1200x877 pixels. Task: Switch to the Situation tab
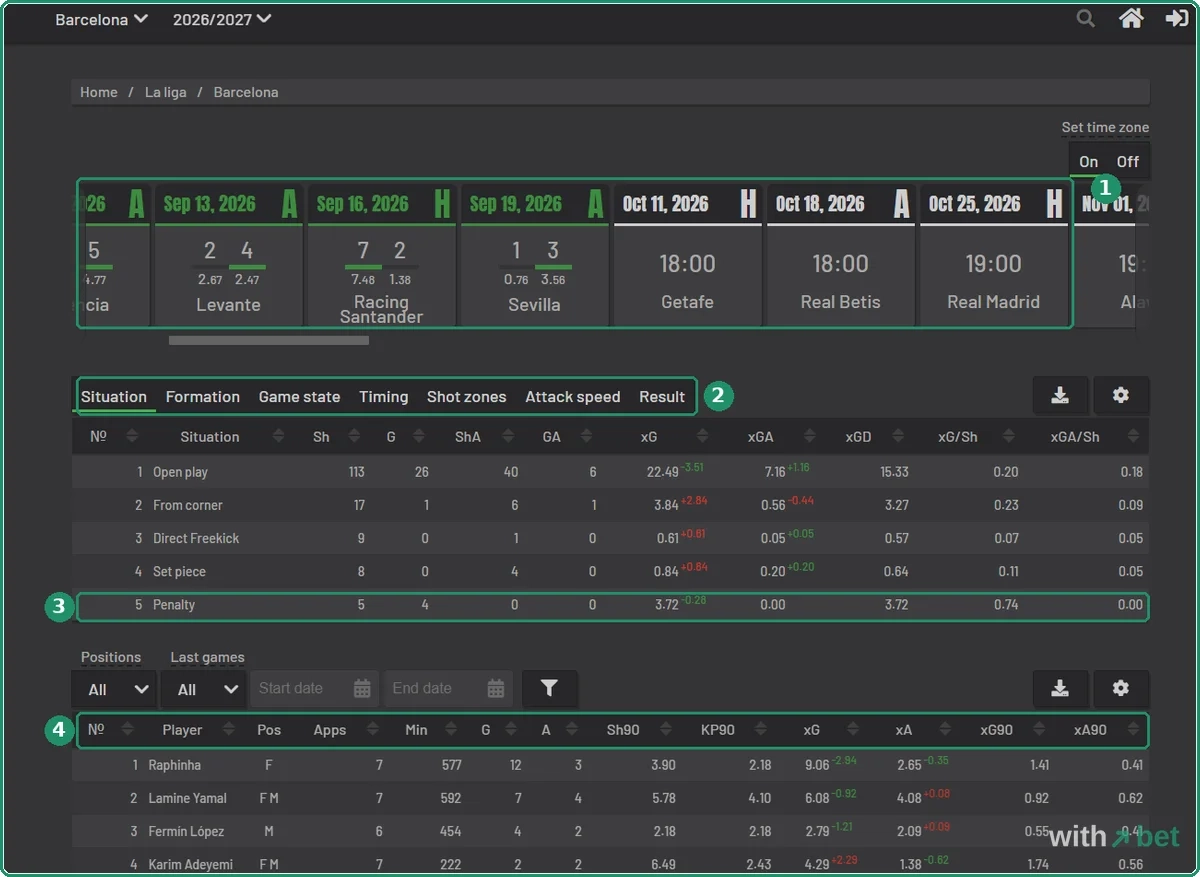114,397
